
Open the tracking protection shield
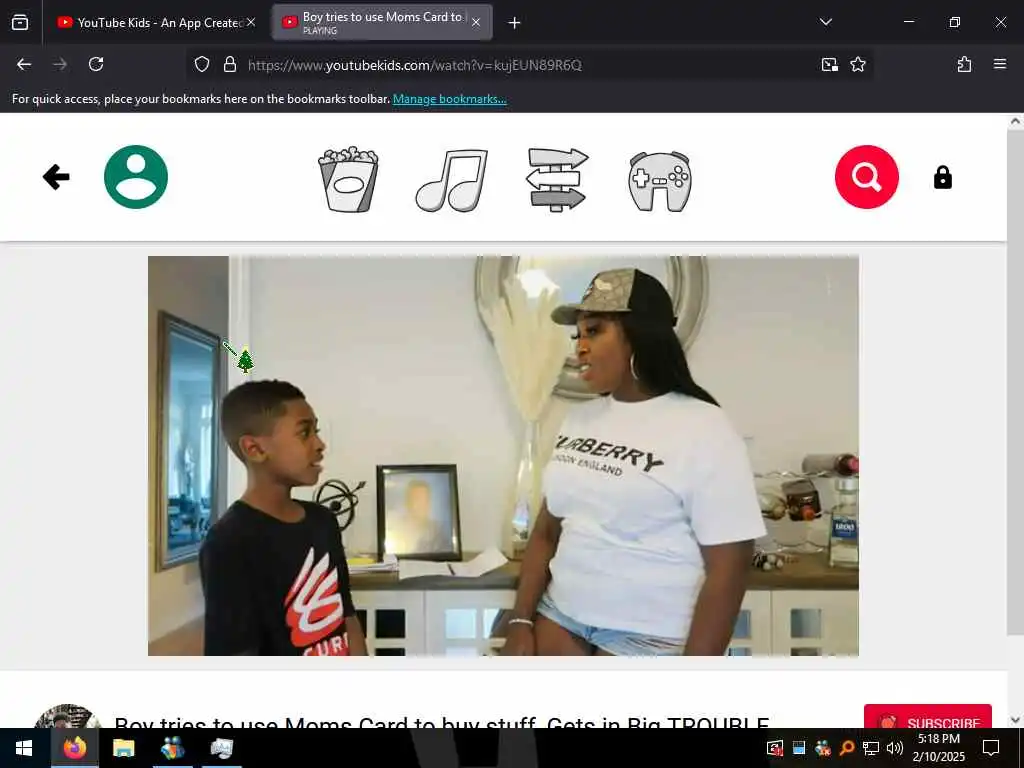click(x=202, y=65)
